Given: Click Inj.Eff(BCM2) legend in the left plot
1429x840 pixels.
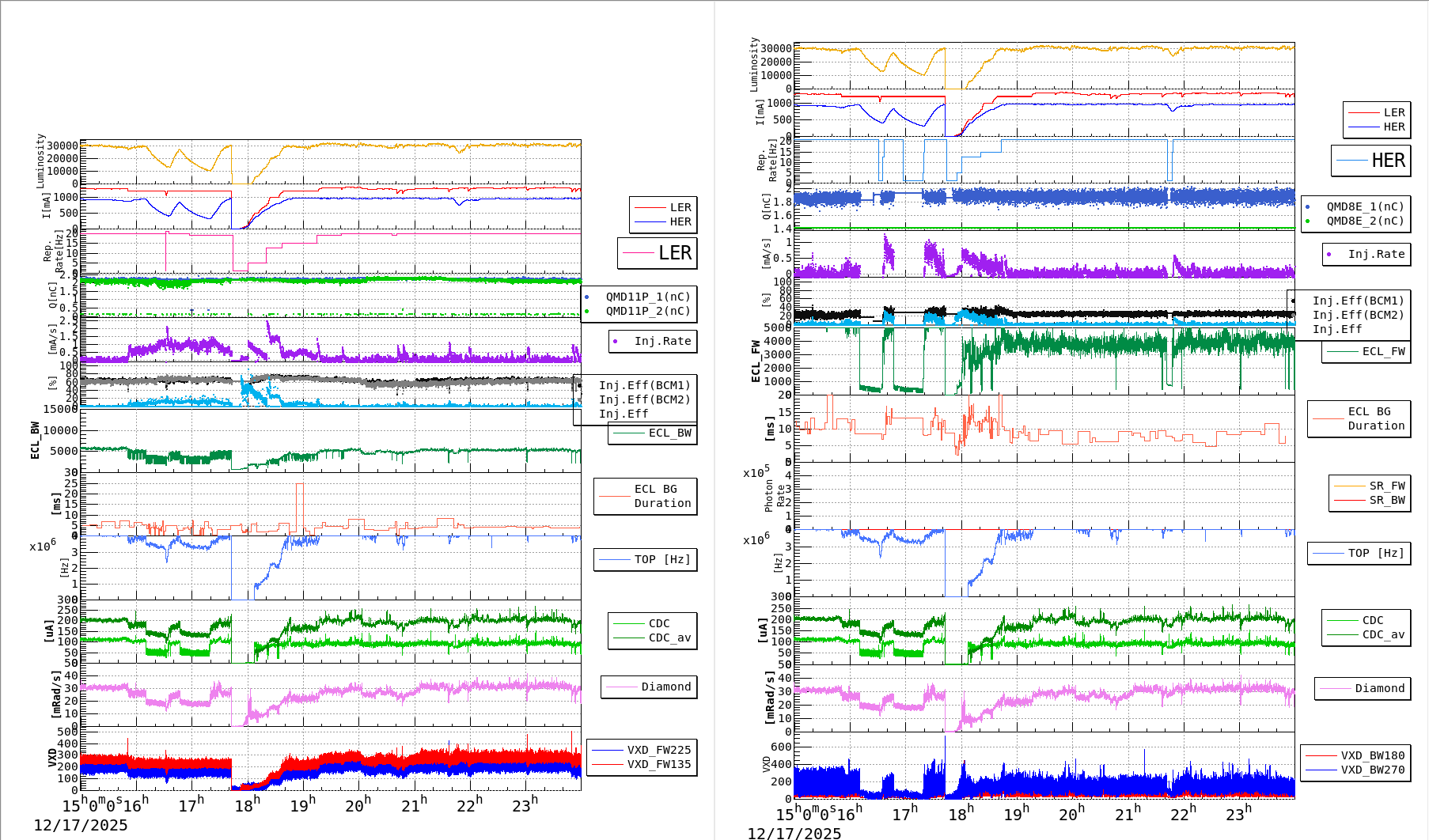Looking at the screenshot, I should tap(644, 399).
